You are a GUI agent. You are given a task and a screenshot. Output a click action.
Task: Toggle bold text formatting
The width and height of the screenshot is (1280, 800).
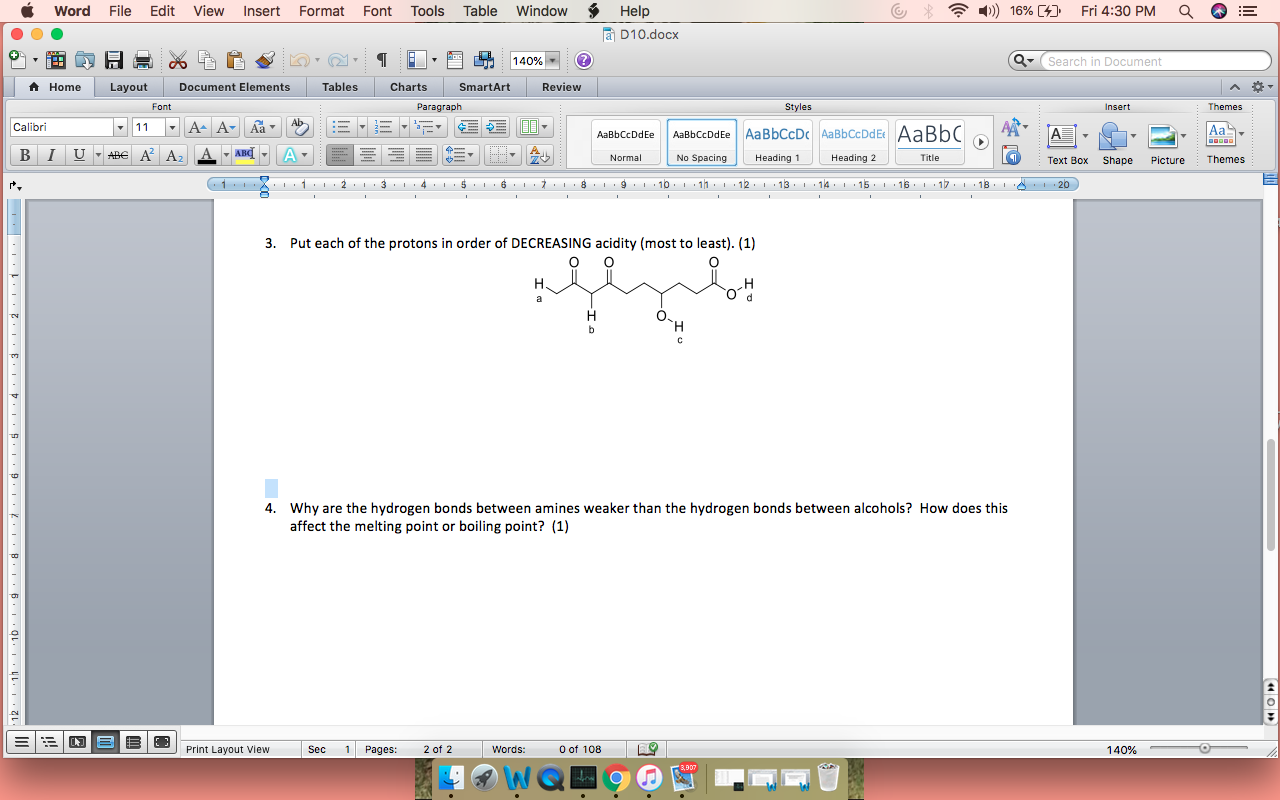[x=22, y=155]
